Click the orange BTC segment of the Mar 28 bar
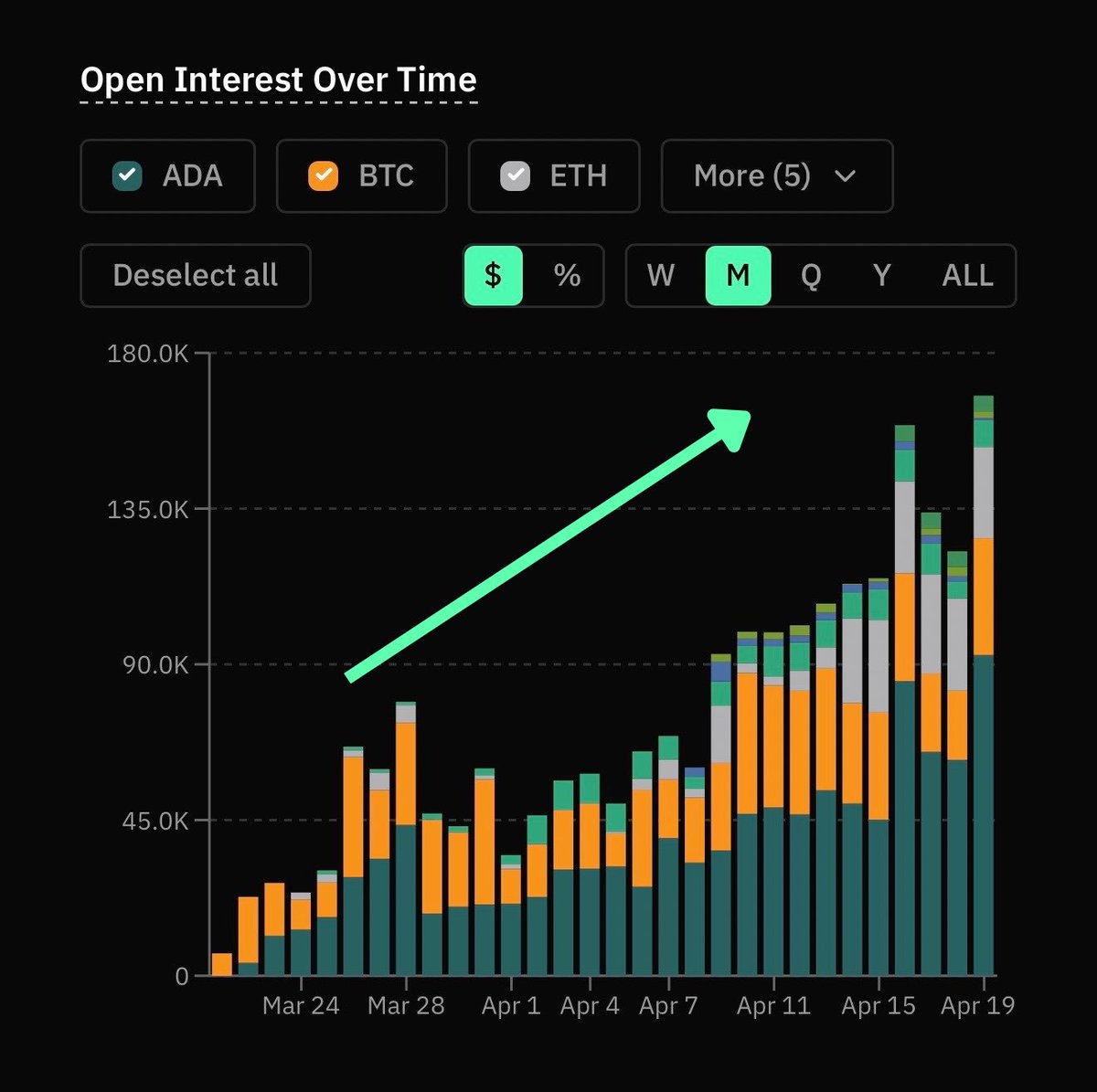Viewport: 1097px width, 1092px height. tap(406, 772)
